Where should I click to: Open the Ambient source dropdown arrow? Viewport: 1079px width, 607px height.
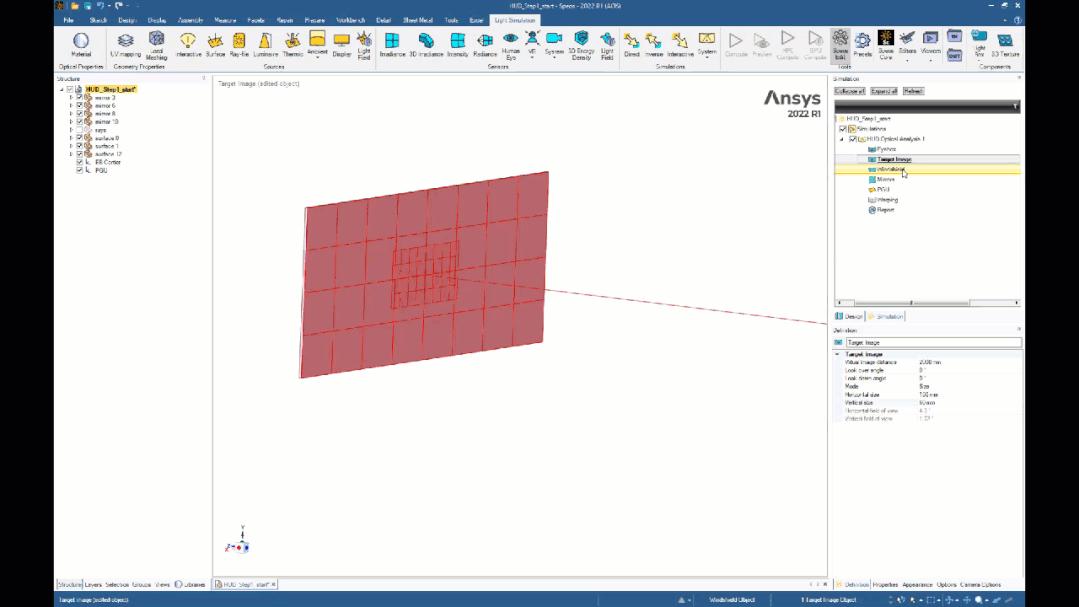click(x=318, y=55)
